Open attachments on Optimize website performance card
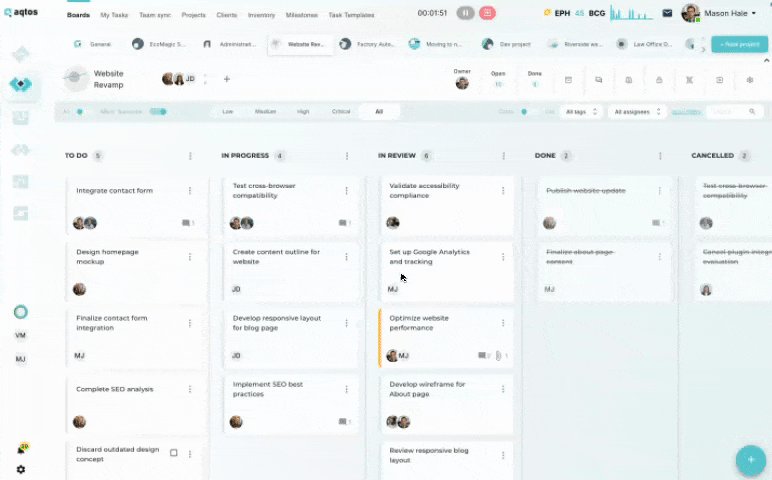 501,355
